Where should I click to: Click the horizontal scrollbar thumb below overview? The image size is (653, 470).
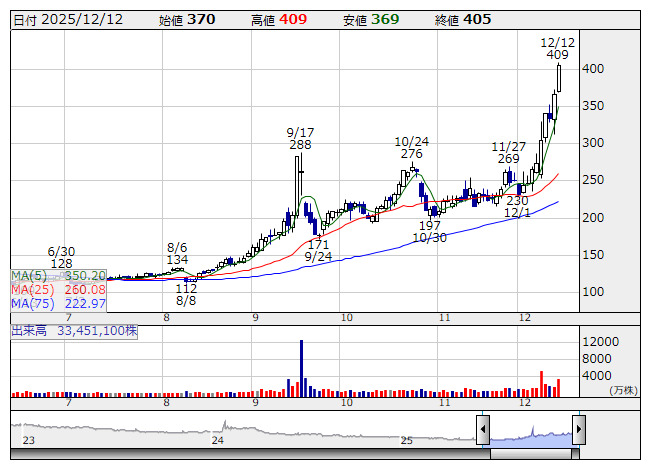click(x=530, y=453)
